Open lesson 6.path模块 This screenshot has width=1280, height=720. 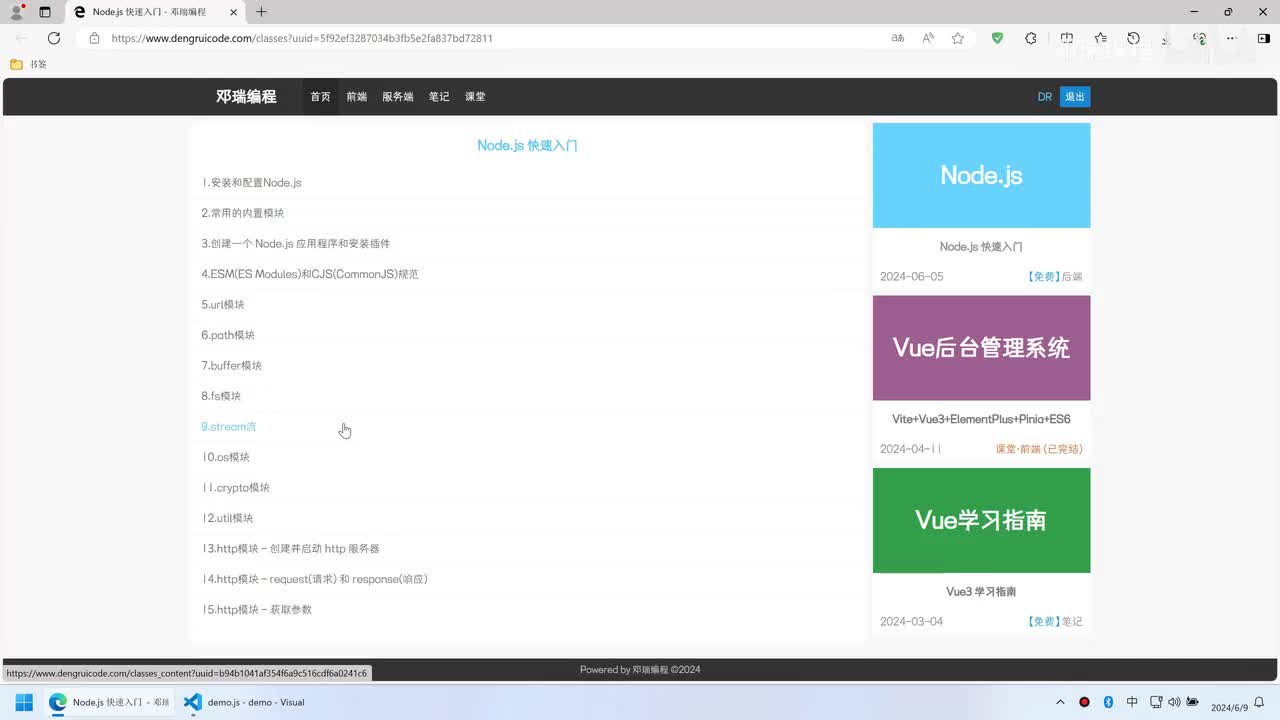coord(227,335)
